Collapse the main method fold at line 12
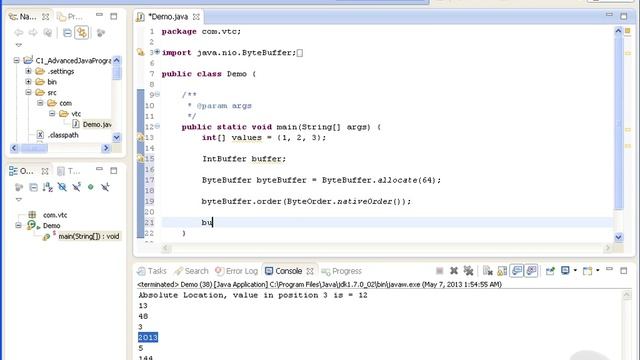Viewport: 640px width, 360px height. coord(157,127)
